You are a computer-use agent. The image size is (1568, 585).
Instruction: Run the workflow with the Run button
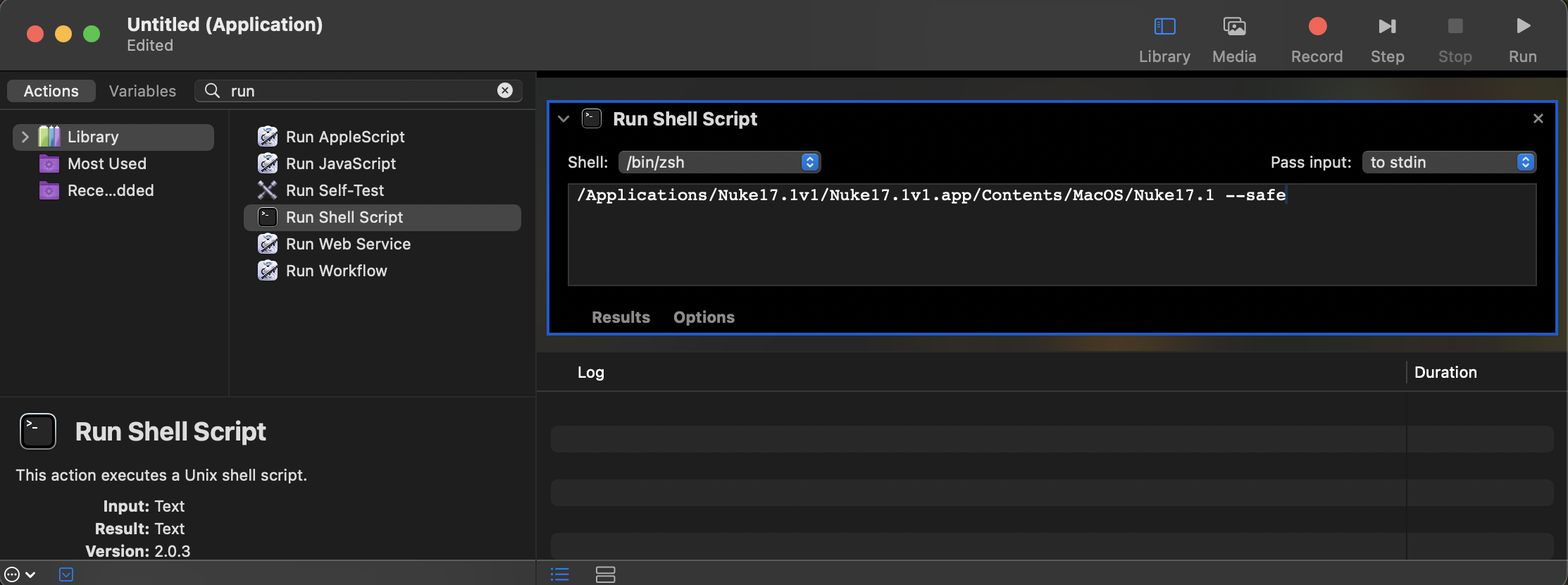(1523, 27)
